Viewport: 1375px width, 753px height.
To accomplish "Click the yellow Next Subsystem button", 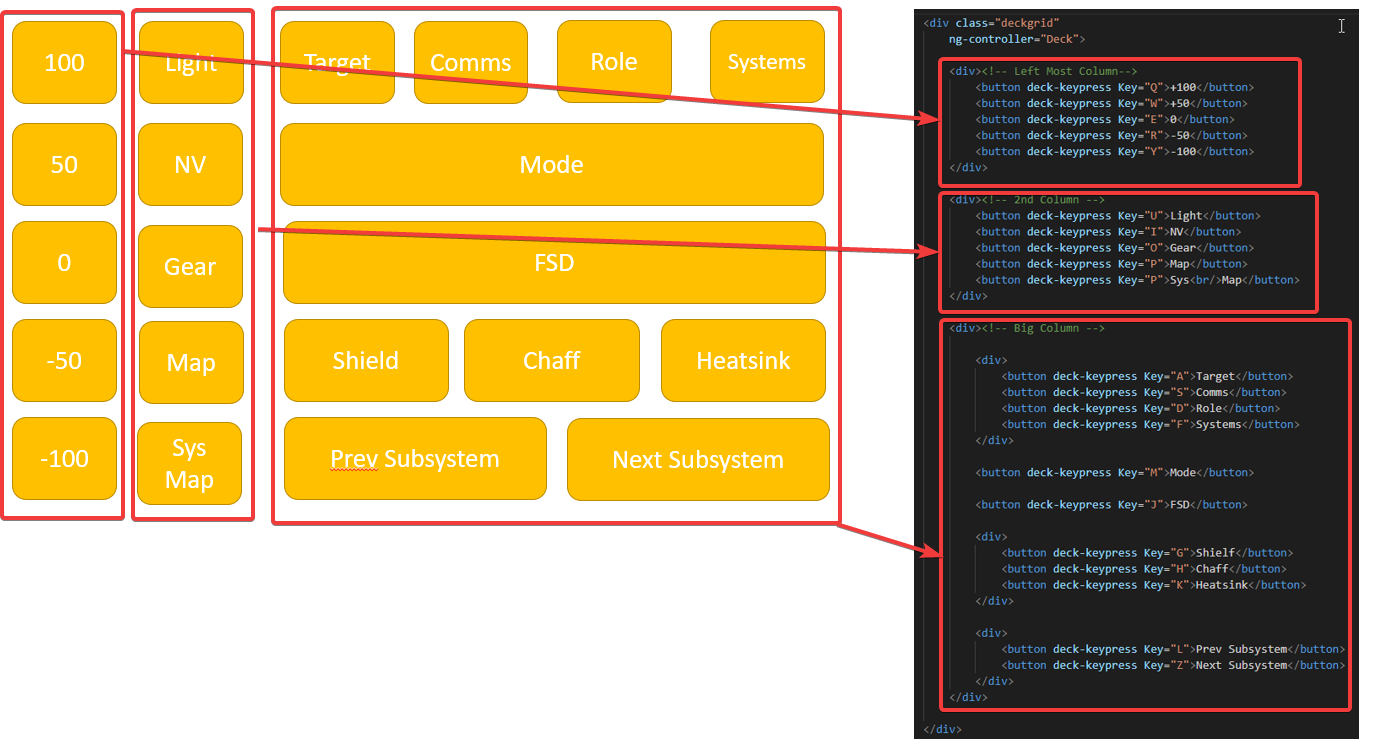I will 698,459.
